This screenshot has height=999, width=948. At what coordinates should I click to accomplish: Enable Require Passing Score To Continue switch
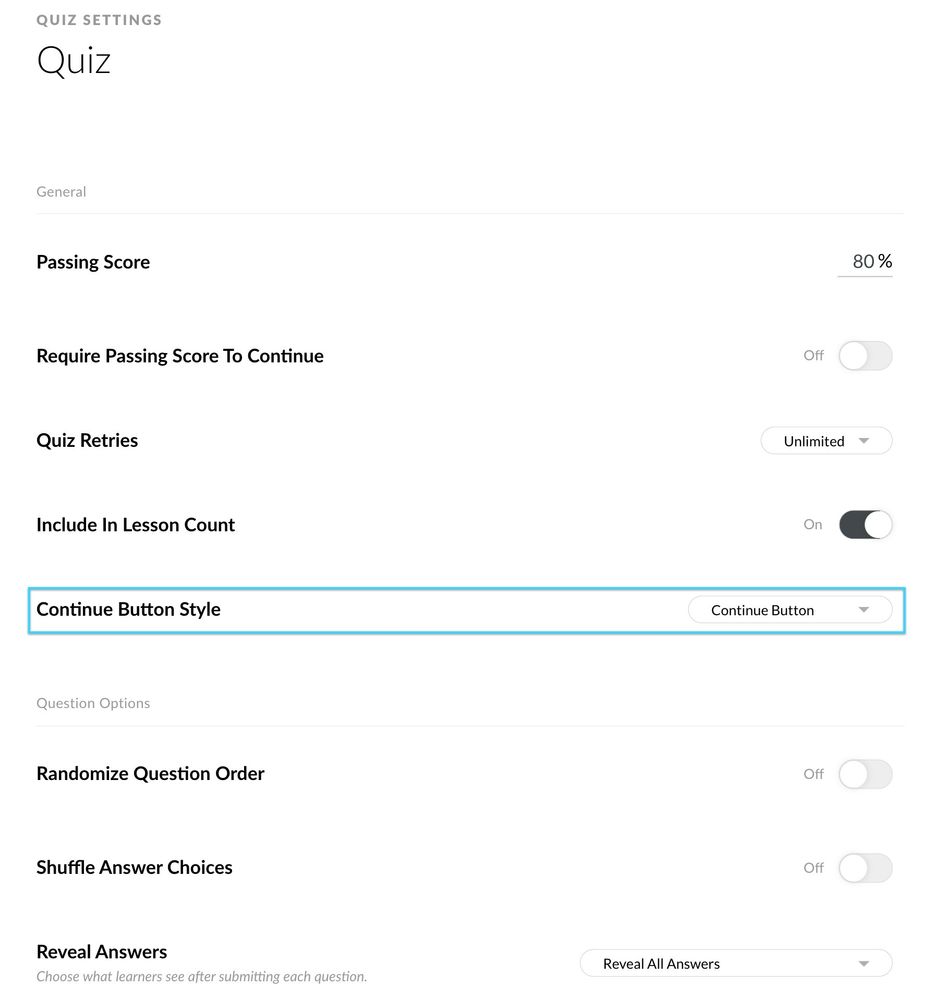(865, 356)
